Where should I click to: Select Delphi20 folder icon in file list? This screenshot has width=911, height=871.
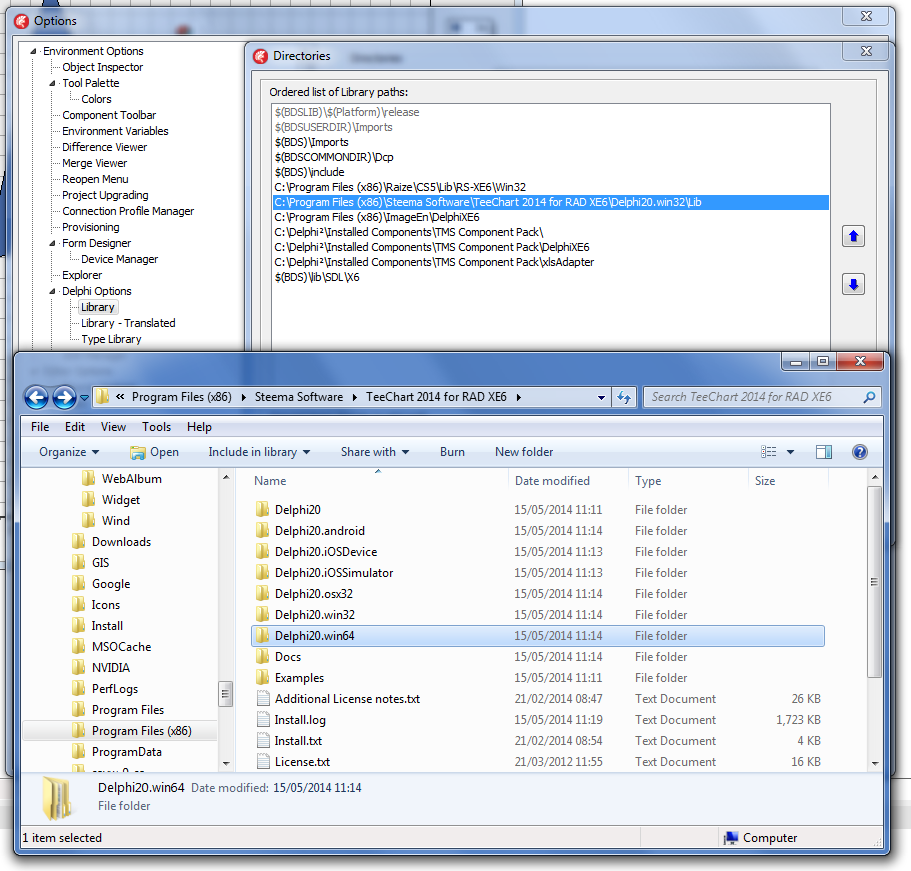[x=263, y=510]
